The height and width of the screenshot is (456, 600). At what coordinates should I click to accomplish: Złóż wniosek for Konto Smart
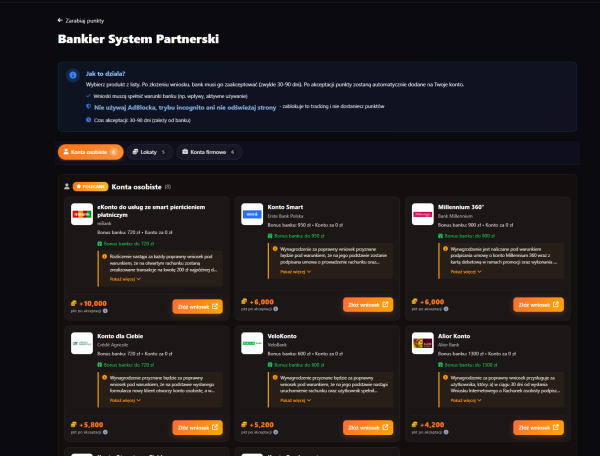pos(368,305)
